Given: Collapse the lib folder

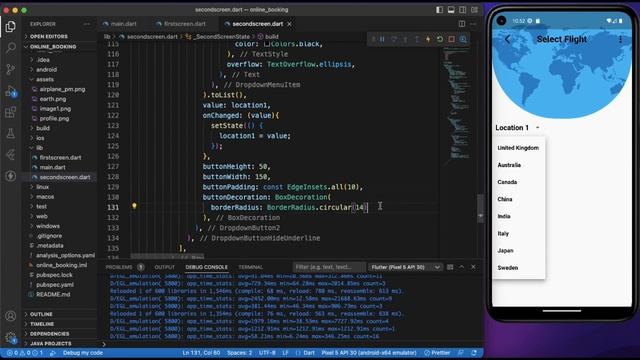Looking at the screenshot, I should tap(39, 148).
